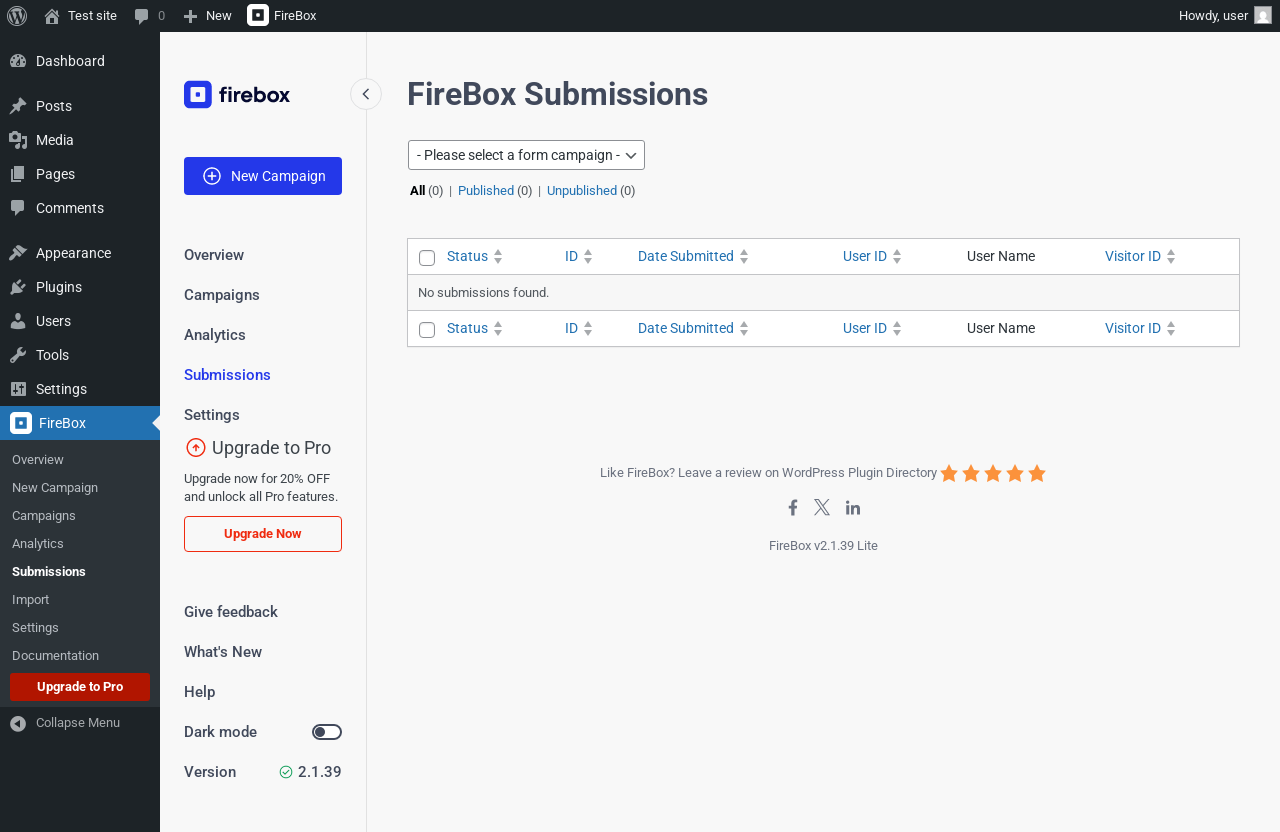Share FireBox on Facebook
Screen dimensions: 1280x832
coord(792,507)
